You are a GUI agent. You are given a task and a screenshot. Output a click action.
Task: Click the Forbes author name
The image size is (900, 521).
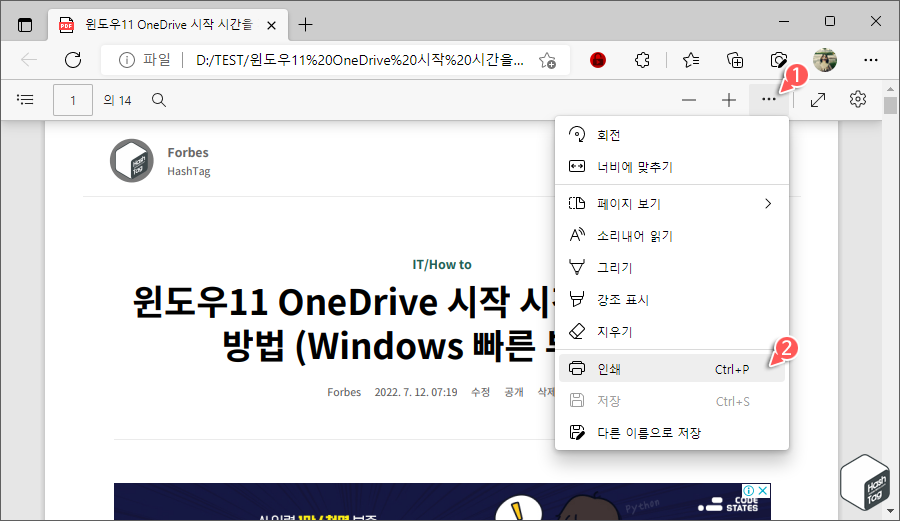click(188, 153)
